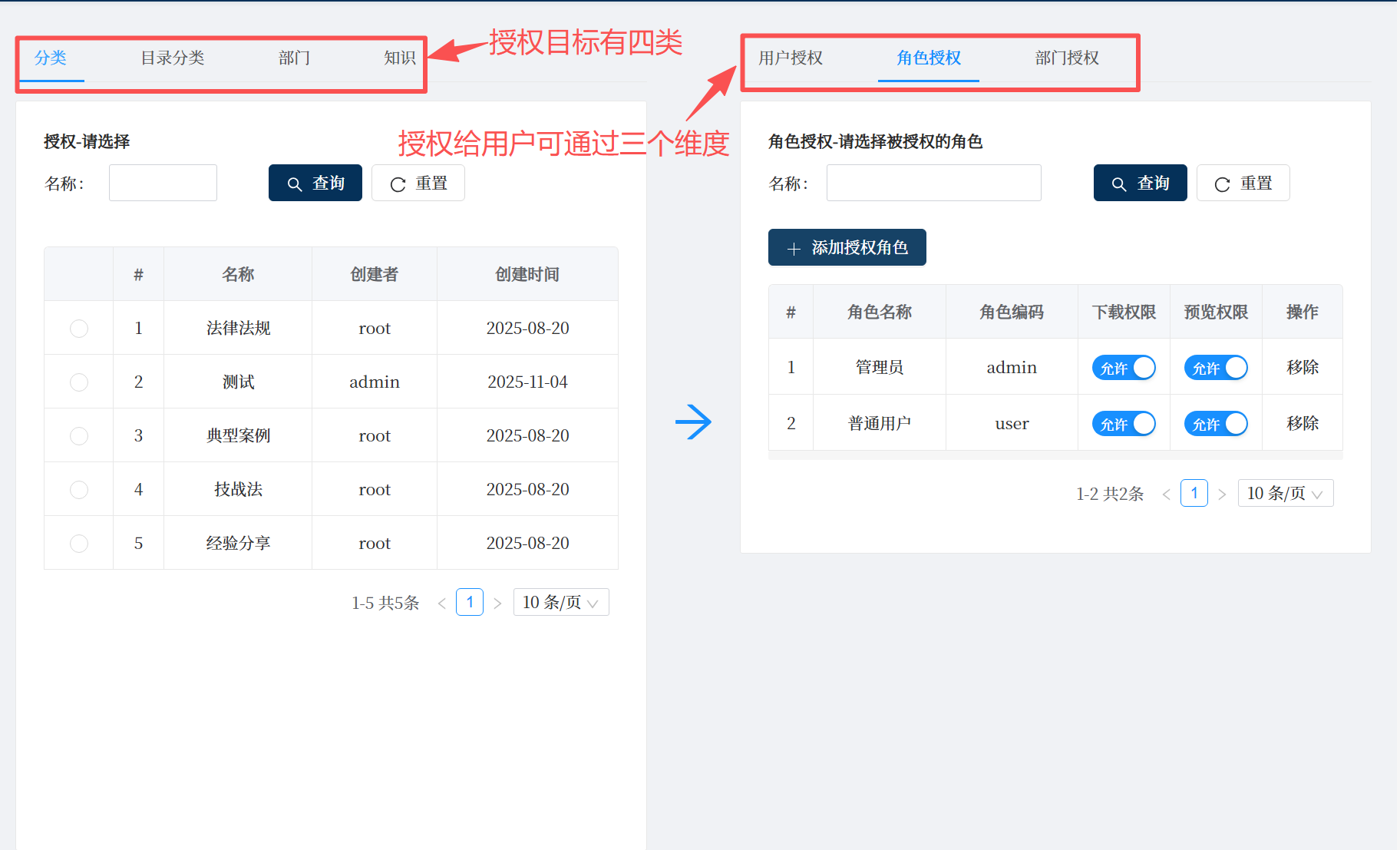
Task: Toggle preview permission for 管理员 role
Action: pyautogui.click(x=1215, y=368)
